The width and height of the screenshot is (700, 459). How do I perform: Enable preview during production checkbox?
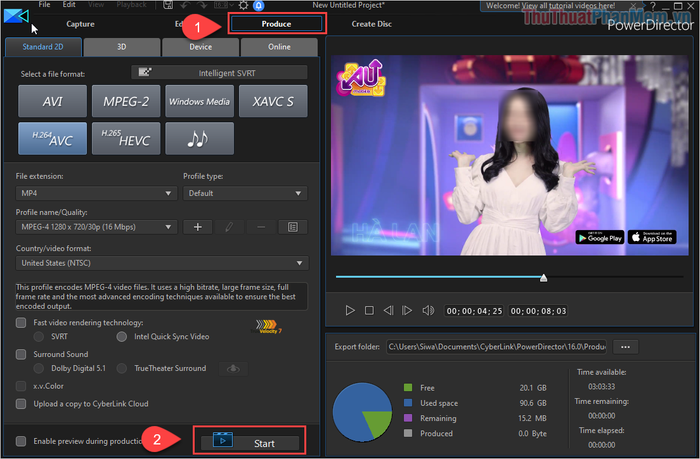[x=21, y=441]
